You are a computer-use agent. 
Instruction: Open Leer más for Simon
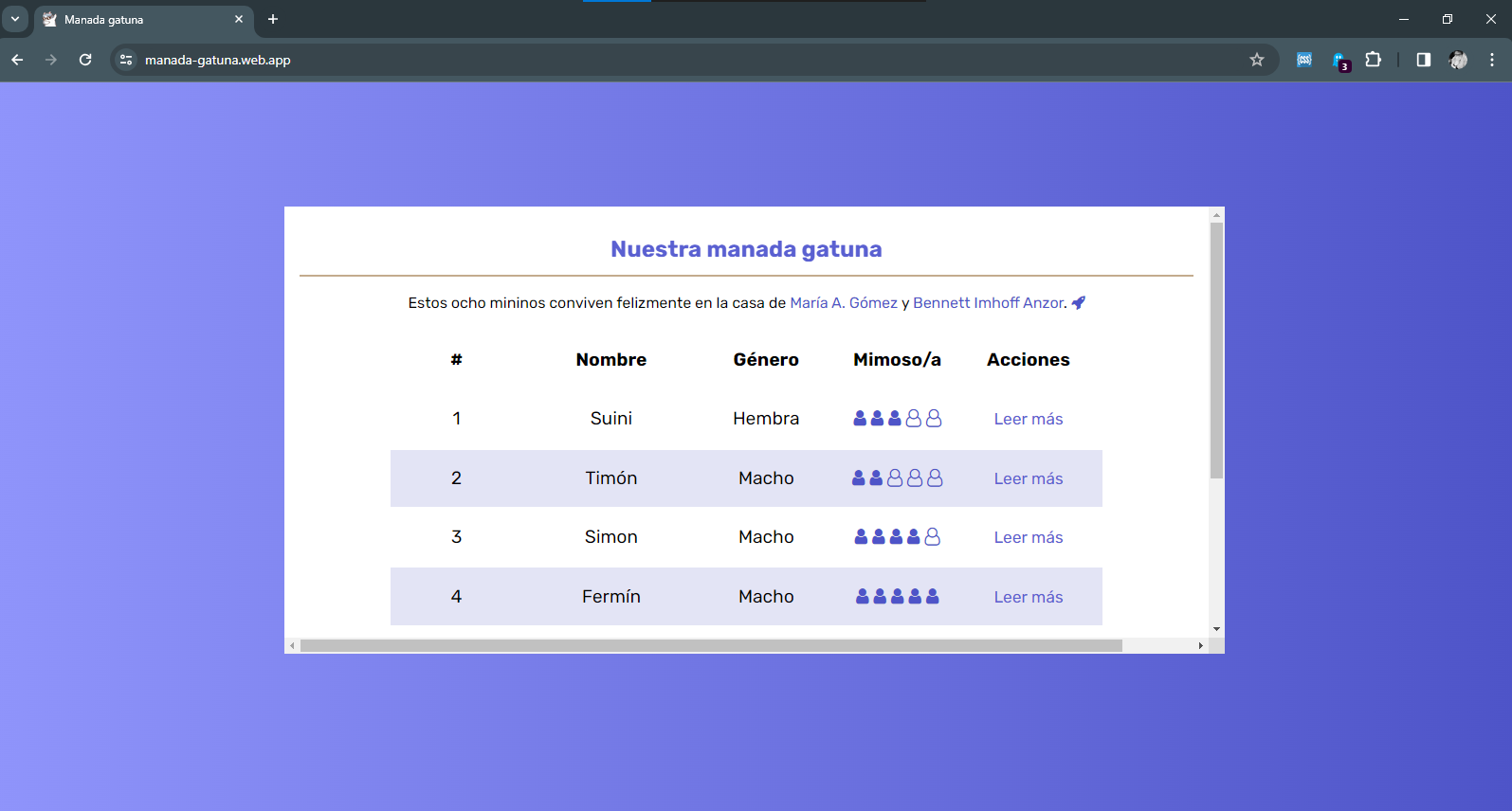tap(1029, 537)
